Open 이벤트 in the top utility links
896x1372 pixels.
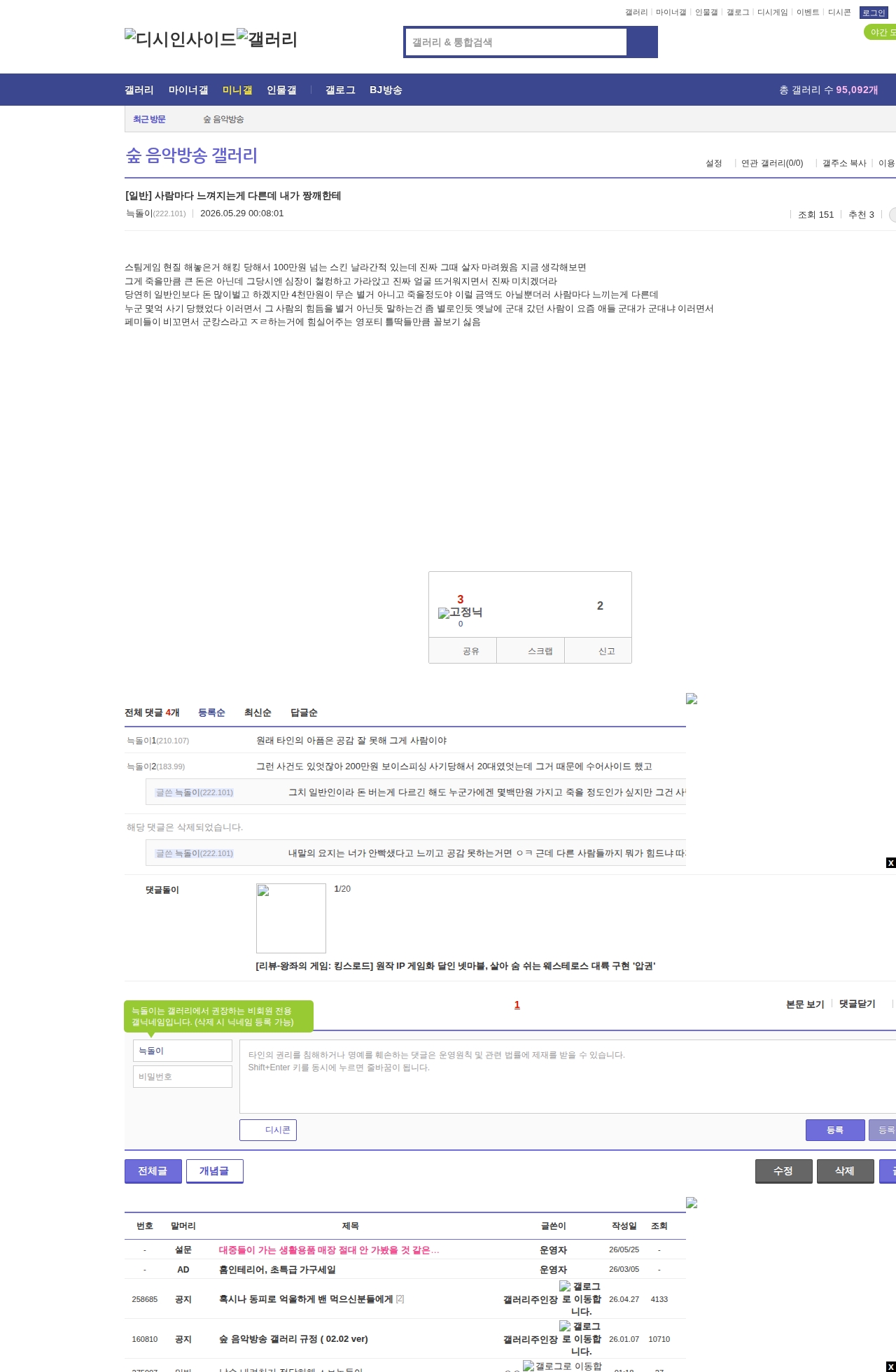[x=808, y=12]
